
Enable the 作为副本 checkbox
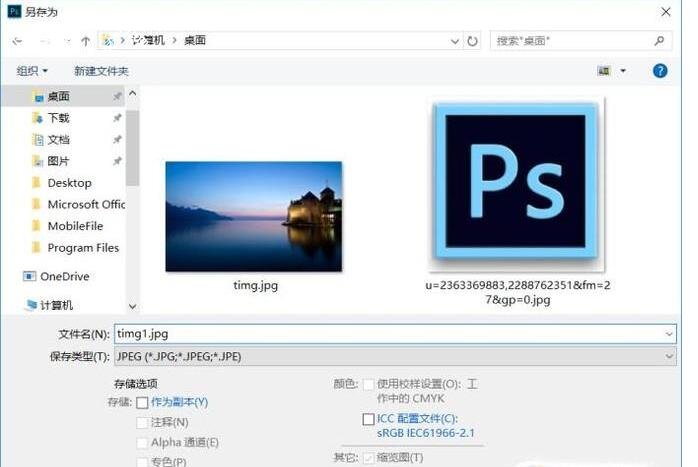pyautogui.click(x=142, y=402)
